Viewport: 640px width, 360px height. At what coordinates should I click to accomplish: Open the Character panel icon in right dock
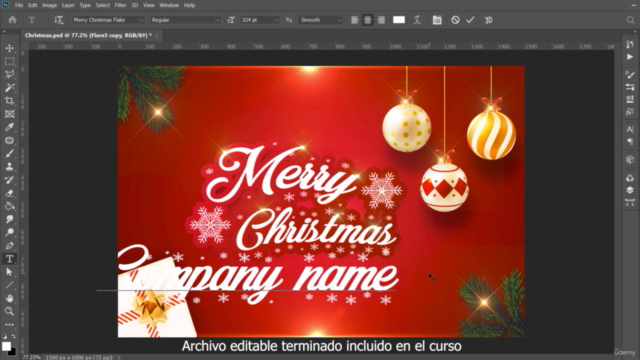click(630, 129)
